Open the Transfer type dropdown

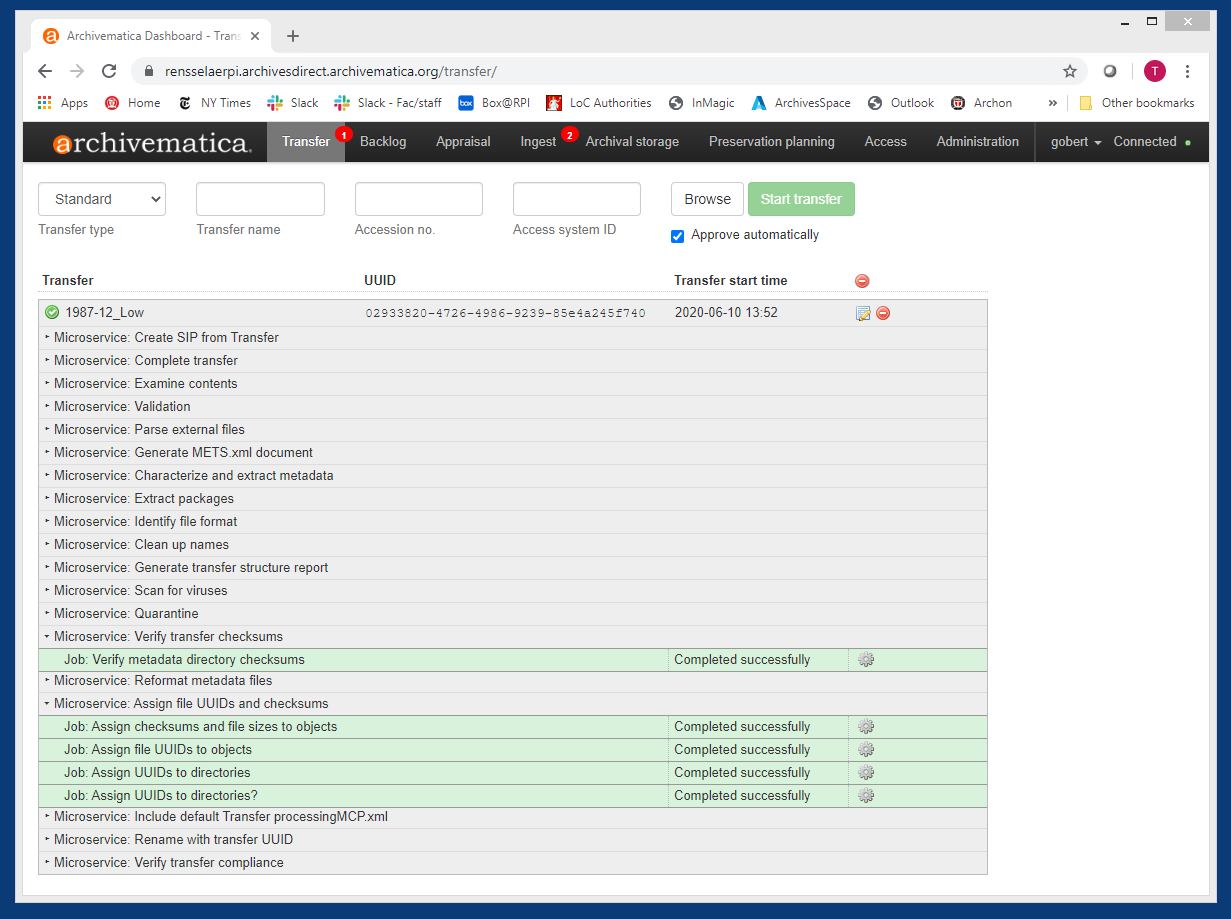point(102,199)
